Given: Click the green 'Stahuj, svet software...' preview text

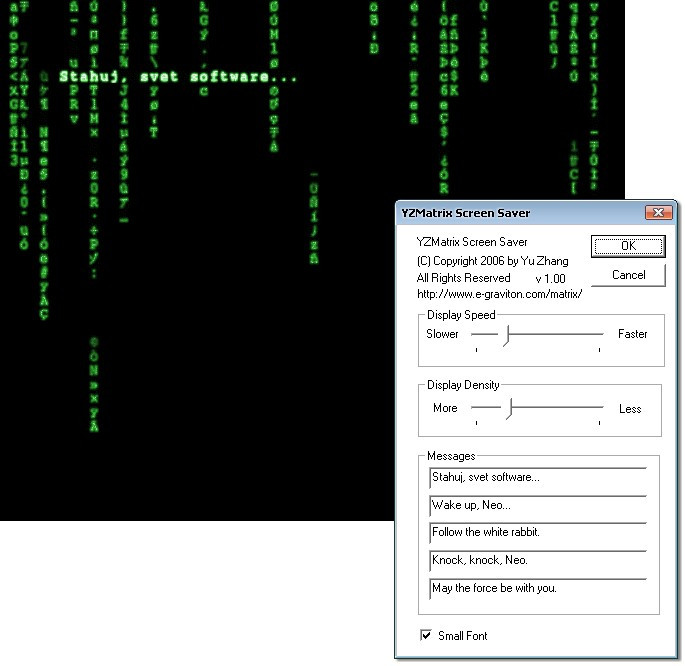Looking at the screenshot, I should pyautogui.click(x=178, y=77).
